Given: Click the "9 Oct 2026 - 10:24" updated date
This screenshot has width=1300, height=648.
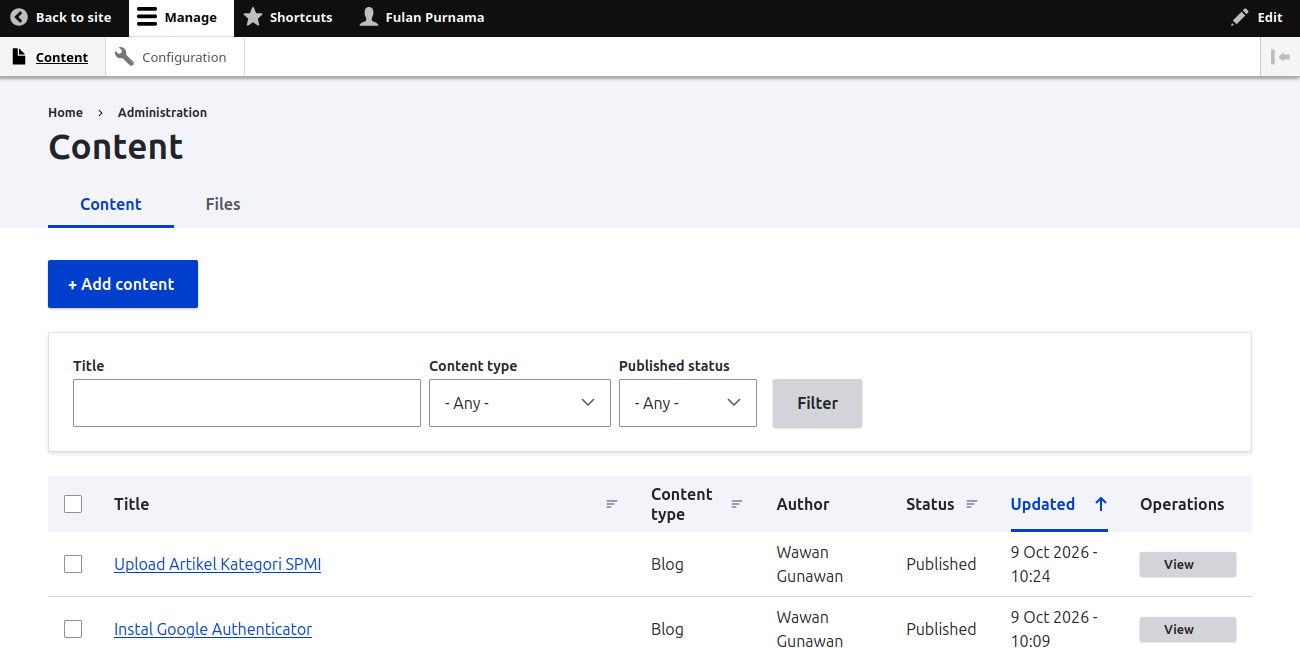Looking at the screenshot, I should coord(1054,564).
